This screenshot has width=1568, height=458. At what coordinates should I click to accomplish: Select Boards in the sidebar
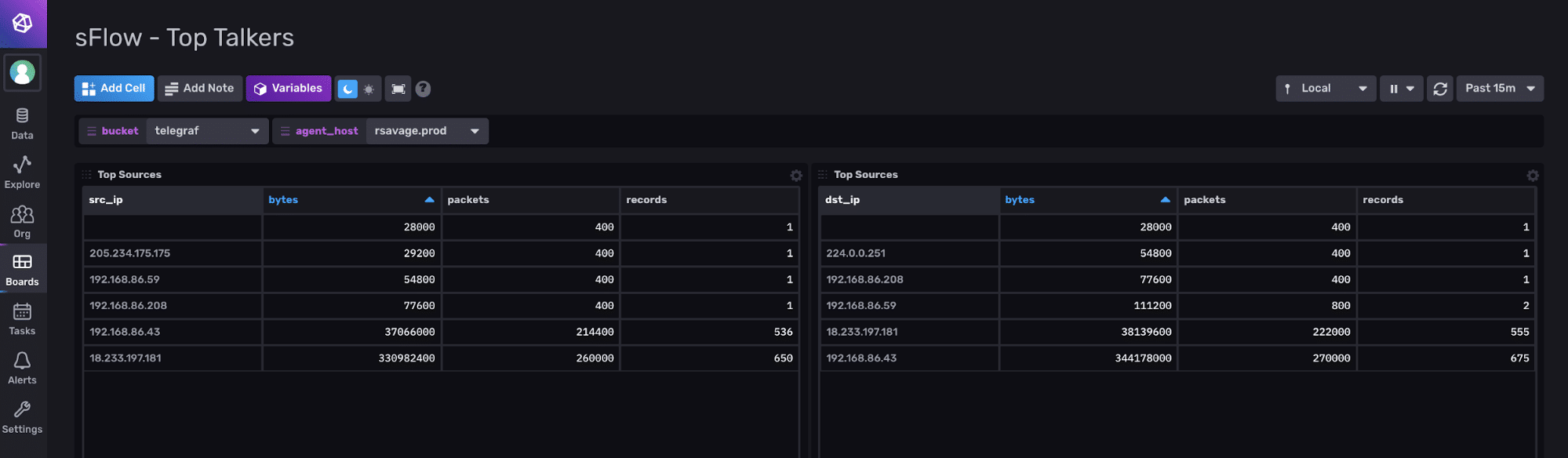click(x=23, y=270)
